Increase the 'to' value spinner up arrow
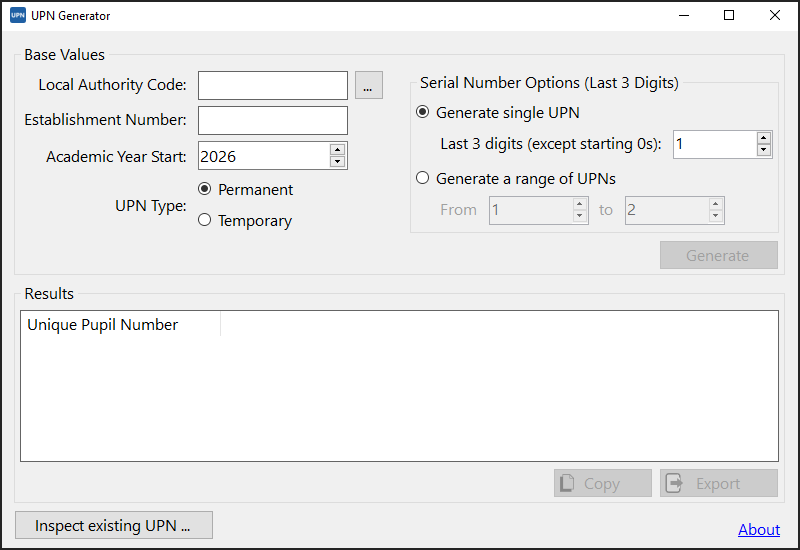Viewport: 800px width, 550px height. [715, 204]
